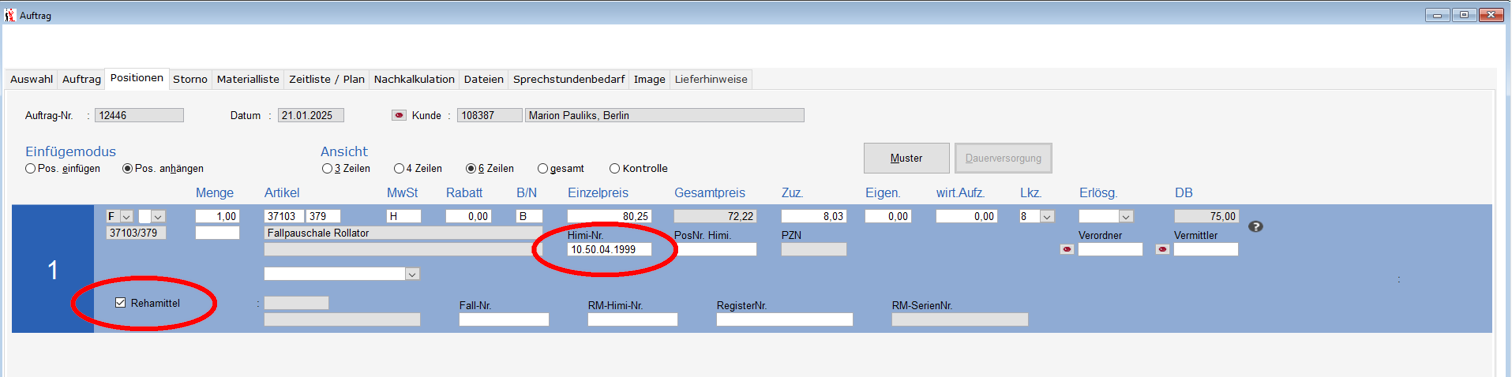Image resolution: width=1512 pixels, height=377 pixels.
Task: Switch to the Auftrag tab
Action: click(81, 79)
